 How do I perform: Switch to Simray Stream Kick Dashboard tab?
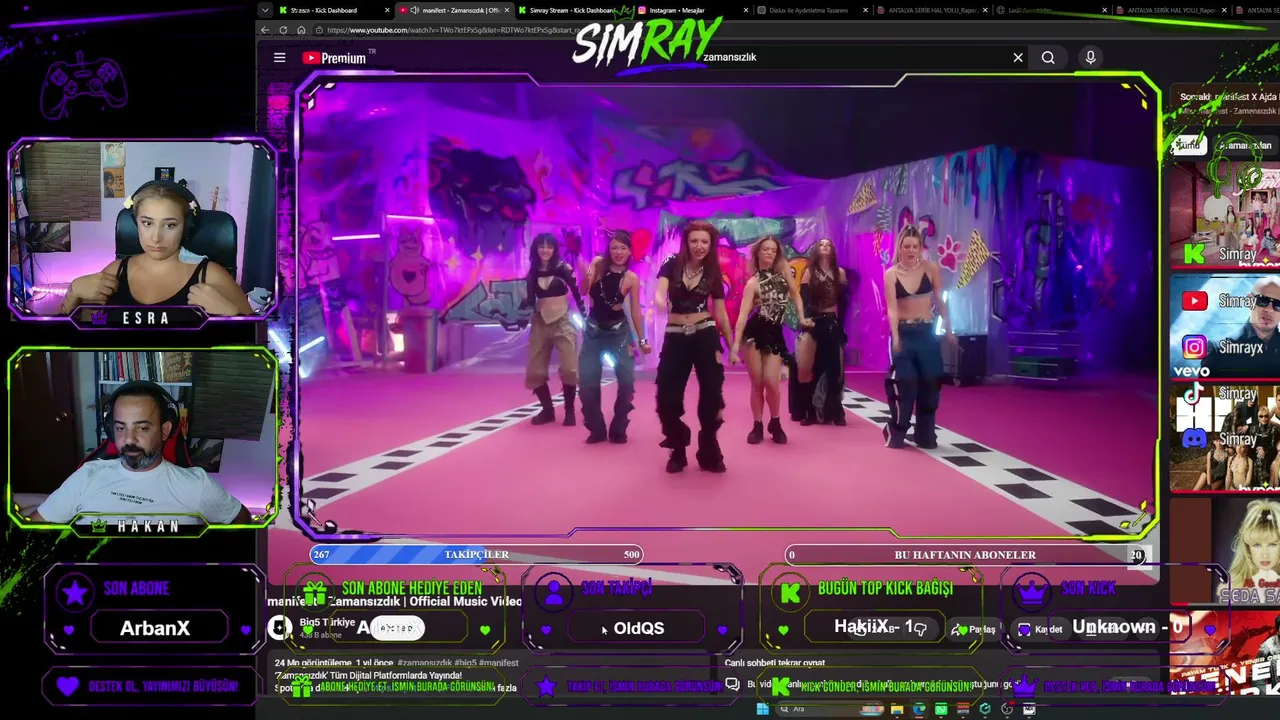click(x=572, y=10)
